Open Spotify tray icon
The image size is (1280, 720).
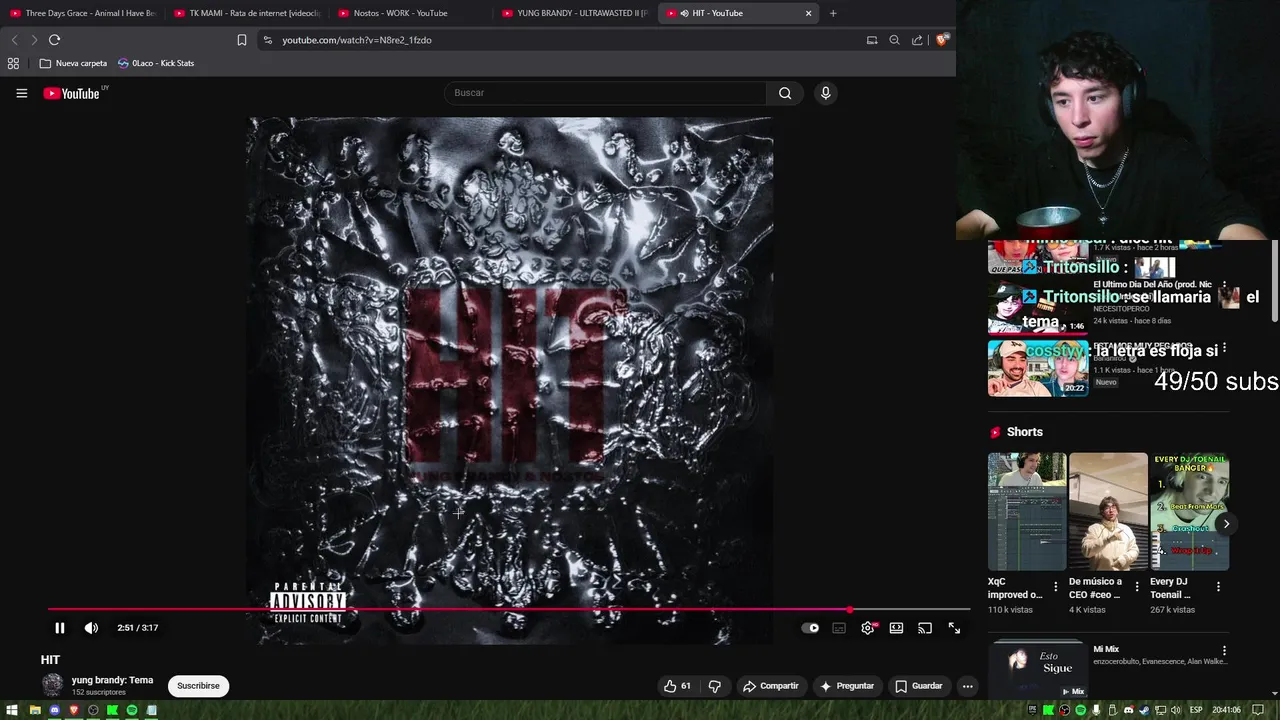[x=1080, y=710]
